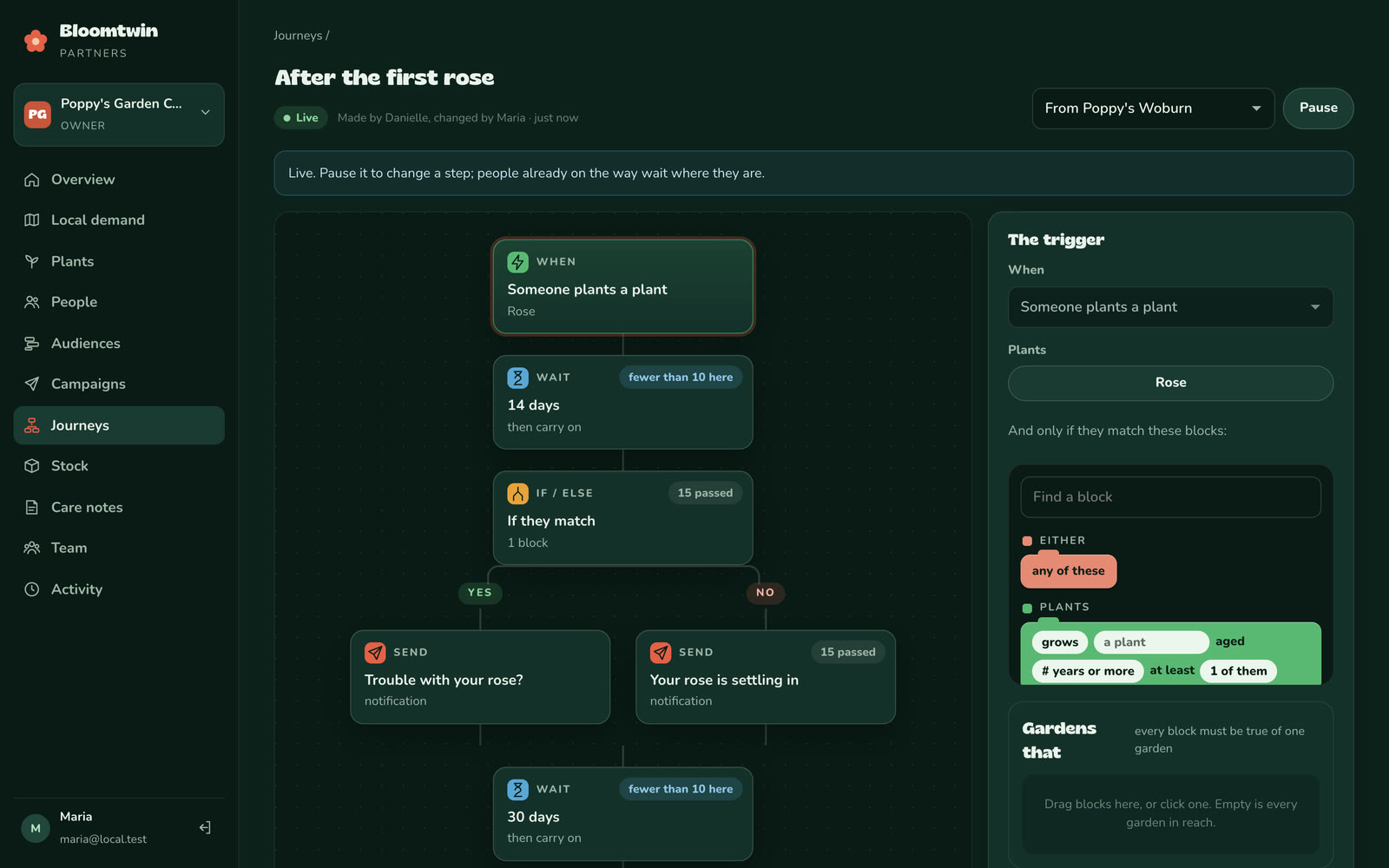This screenshot has width=1389, height=868.
Task: Click the Journeys breadcrumb link
Action: pyautogui.click(x=298, y=36)
